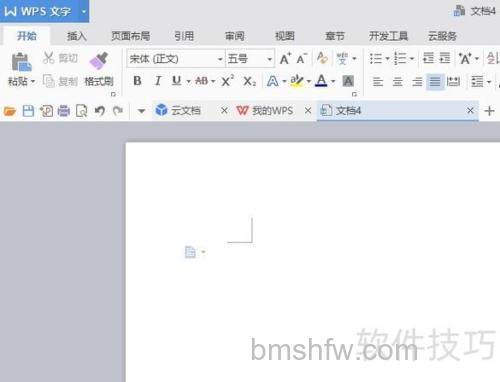Open the 开发工具 ribbon tab
Image resolution: width=500 pixels, height=382 pixels.
click(x=388, y=36)
